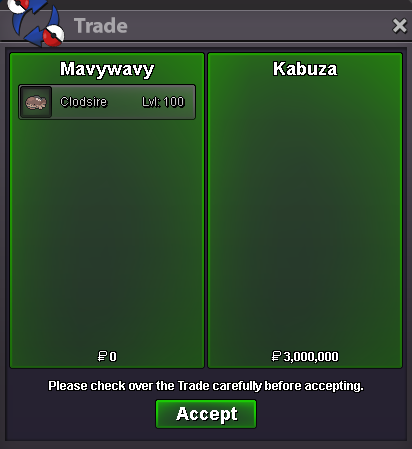Click the Trade swap pokeballs icon
Image resolution: width=412 pixels, height=449 pixels.
click(x=36, y=22)
